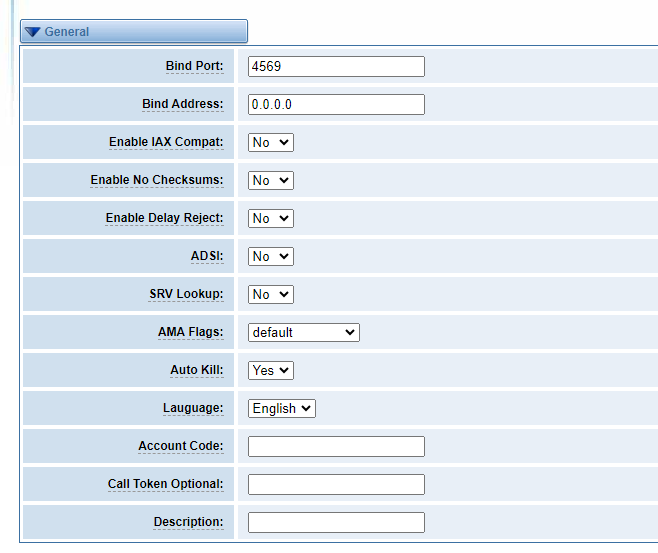Click the Enable Delay Reject label
Image resolution: width=658 pixels, height=553 pixels.
point(164,218)
